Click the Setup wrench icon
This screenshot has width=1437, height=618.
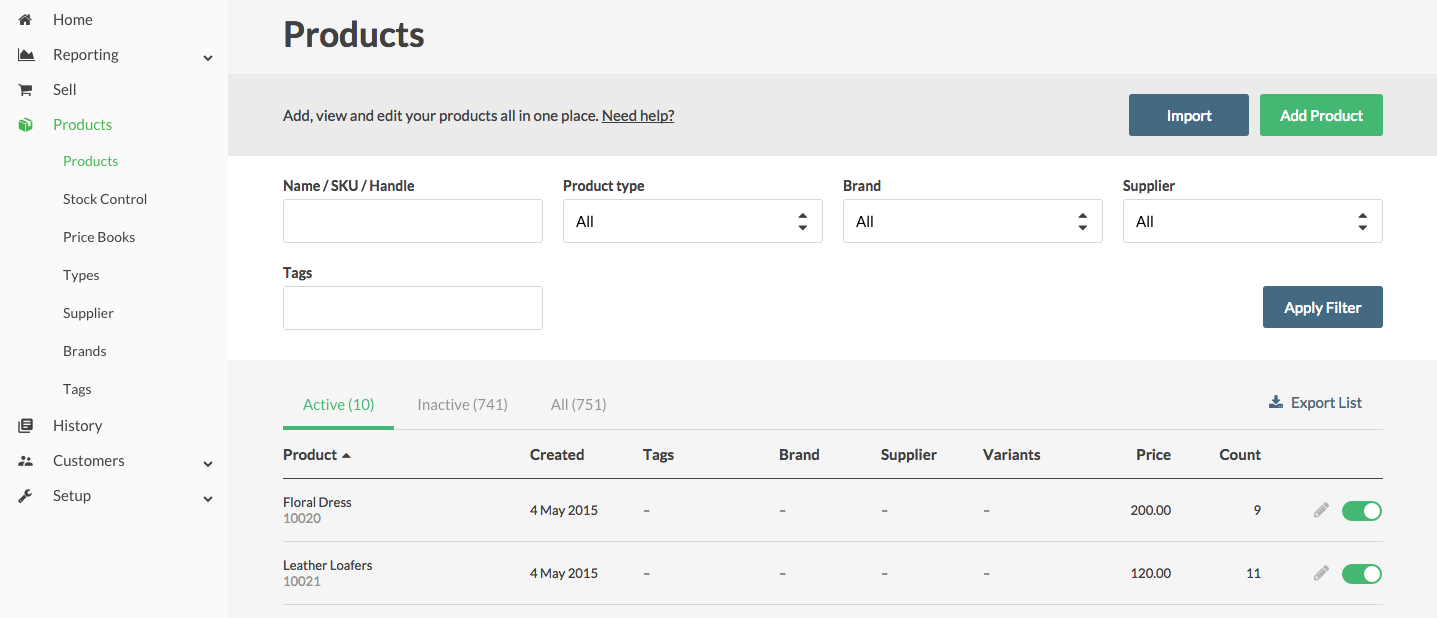(x=26, y=496)
